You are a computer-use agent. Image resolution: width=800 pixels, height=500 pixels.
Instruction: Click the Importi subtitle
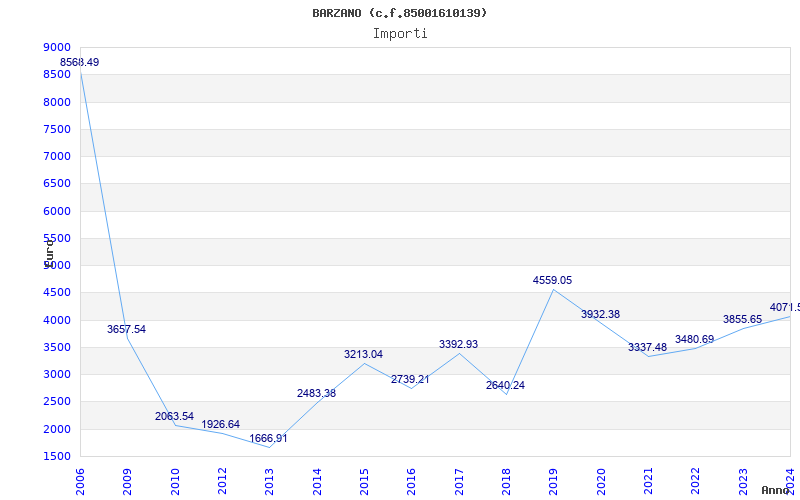pyautogui.click(x=400, y=33)
